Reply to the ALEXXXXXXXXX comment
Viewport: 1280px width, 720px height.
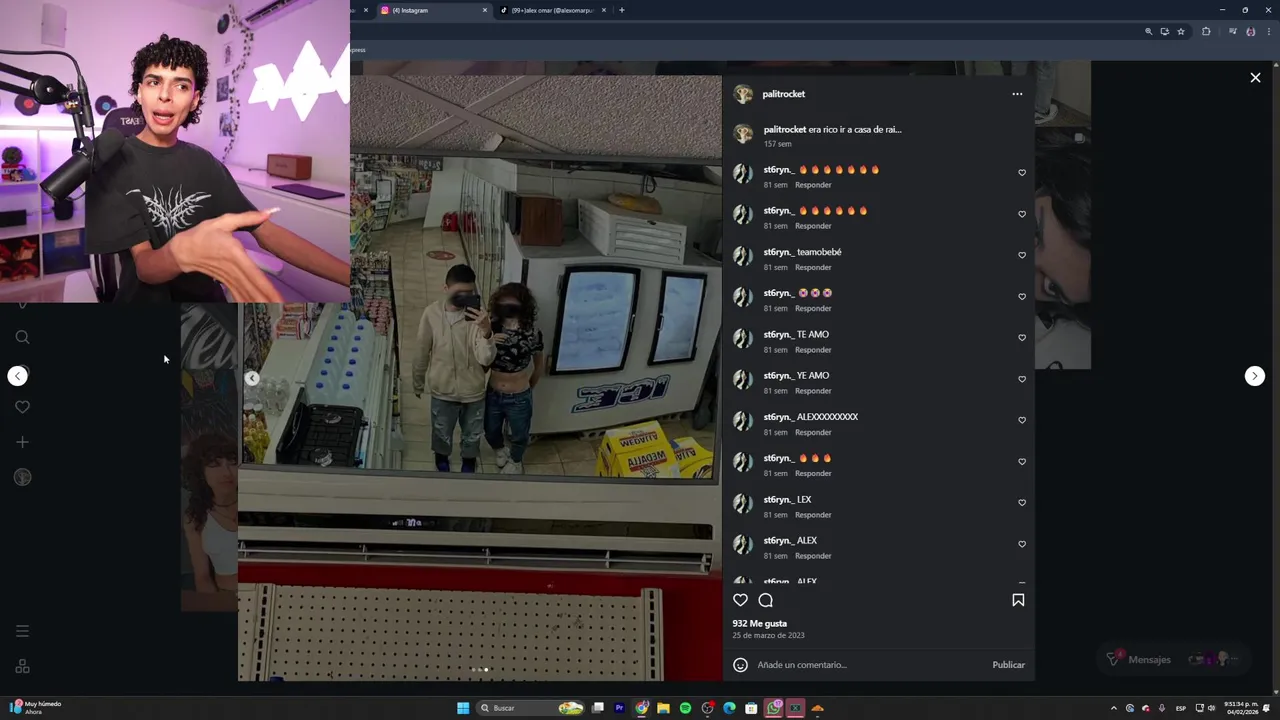click(x=813, y=432)
